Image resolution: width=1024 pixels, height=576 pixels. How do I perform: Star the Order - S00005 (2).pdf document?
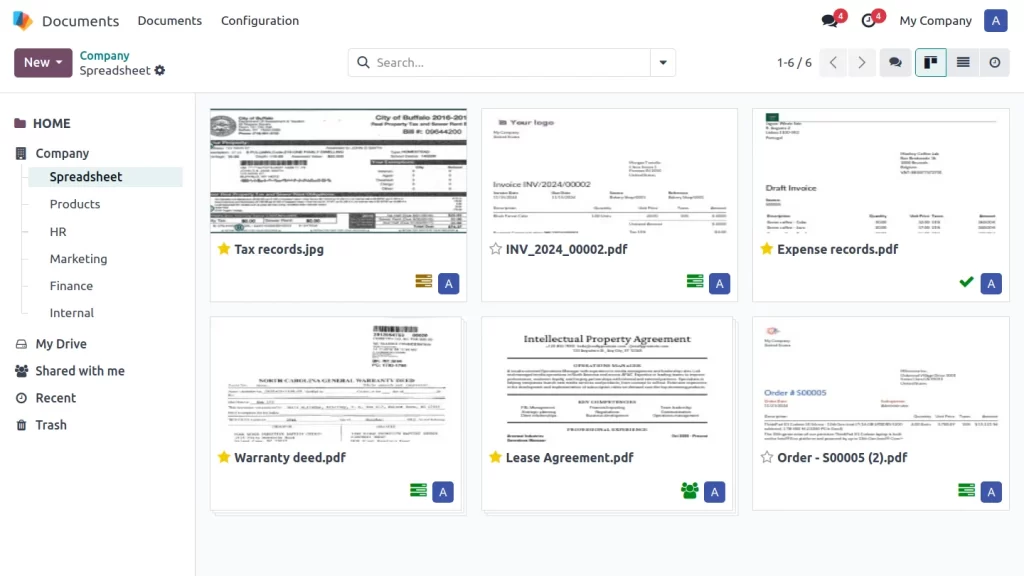click(x=766, y=457)
